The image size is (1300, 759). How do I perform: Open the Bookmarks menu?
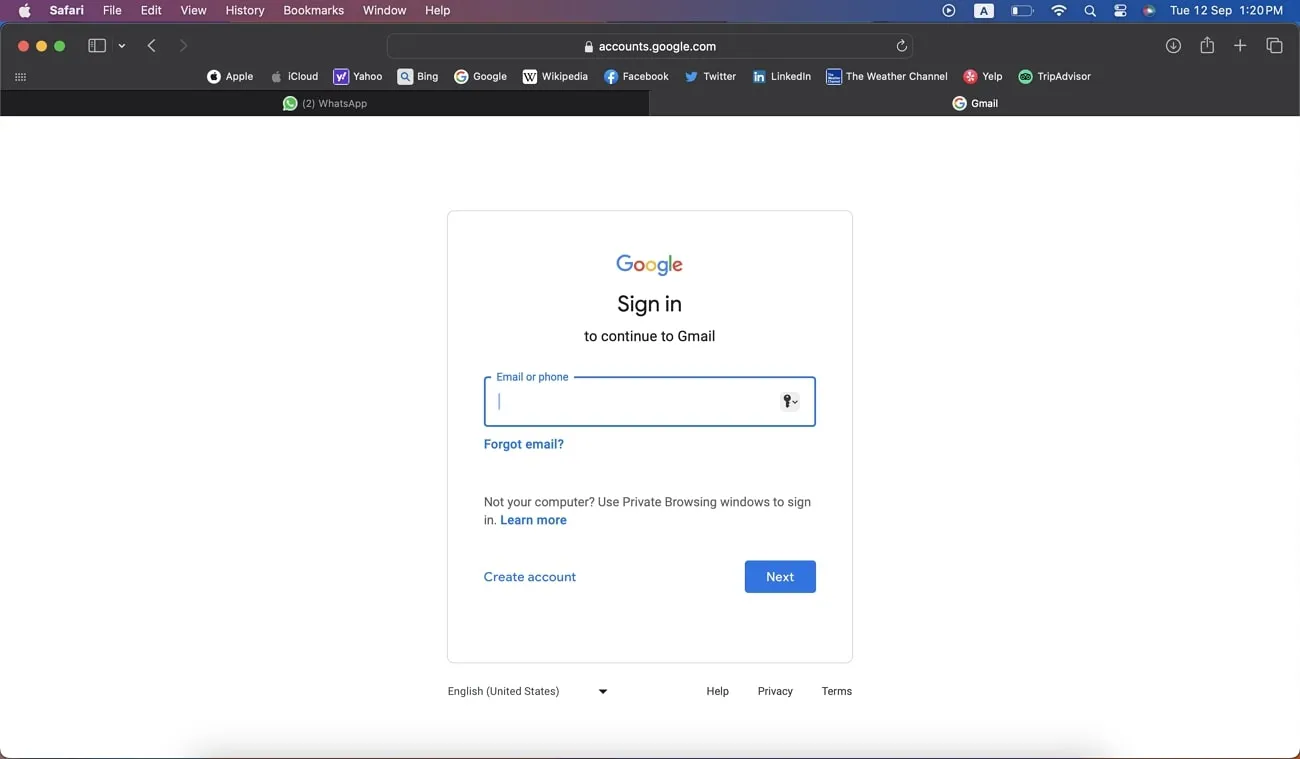(313, 10)
